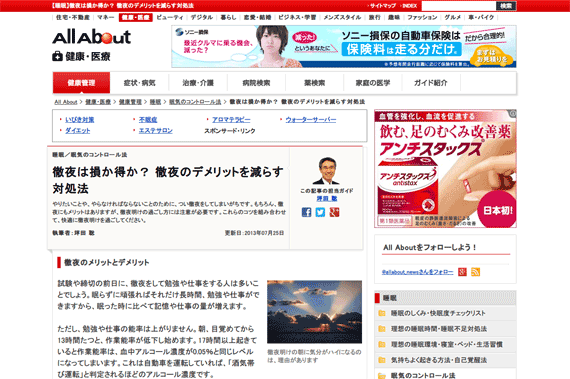
Task: Select メンズスタイル category
Action: (x=342, y=17)
